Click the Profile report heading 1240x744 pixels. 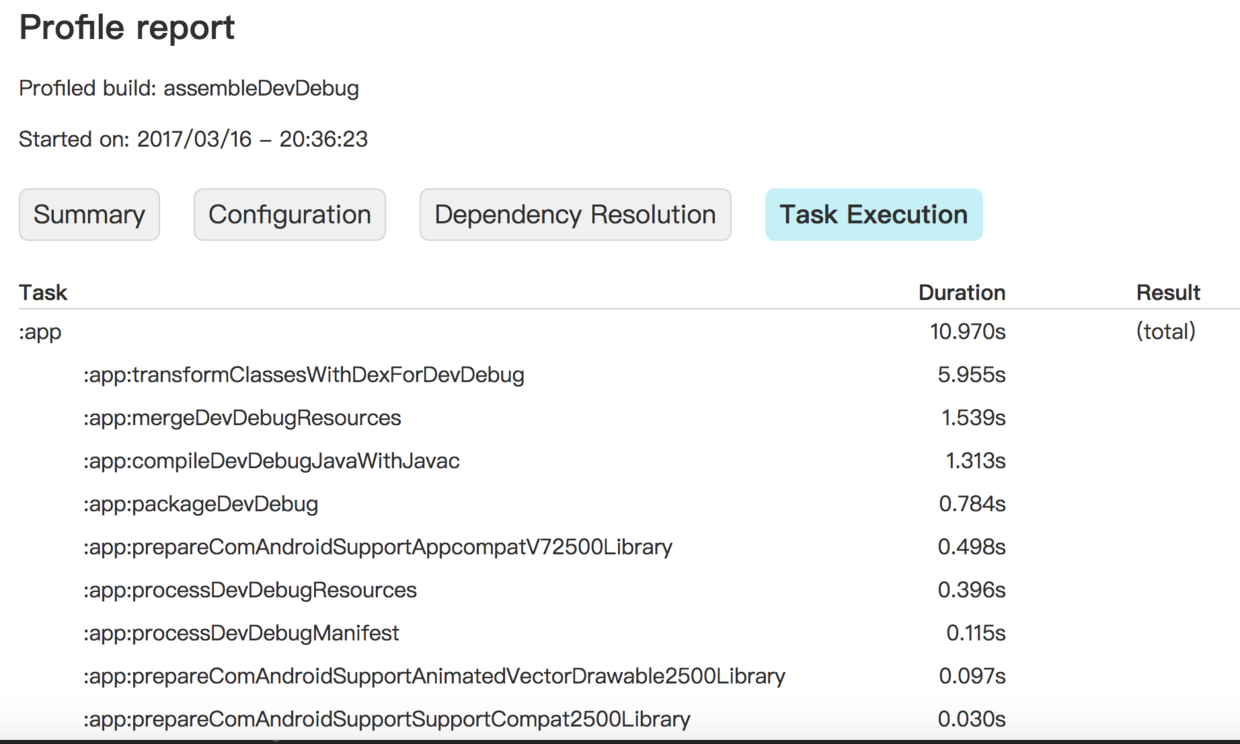127,28
